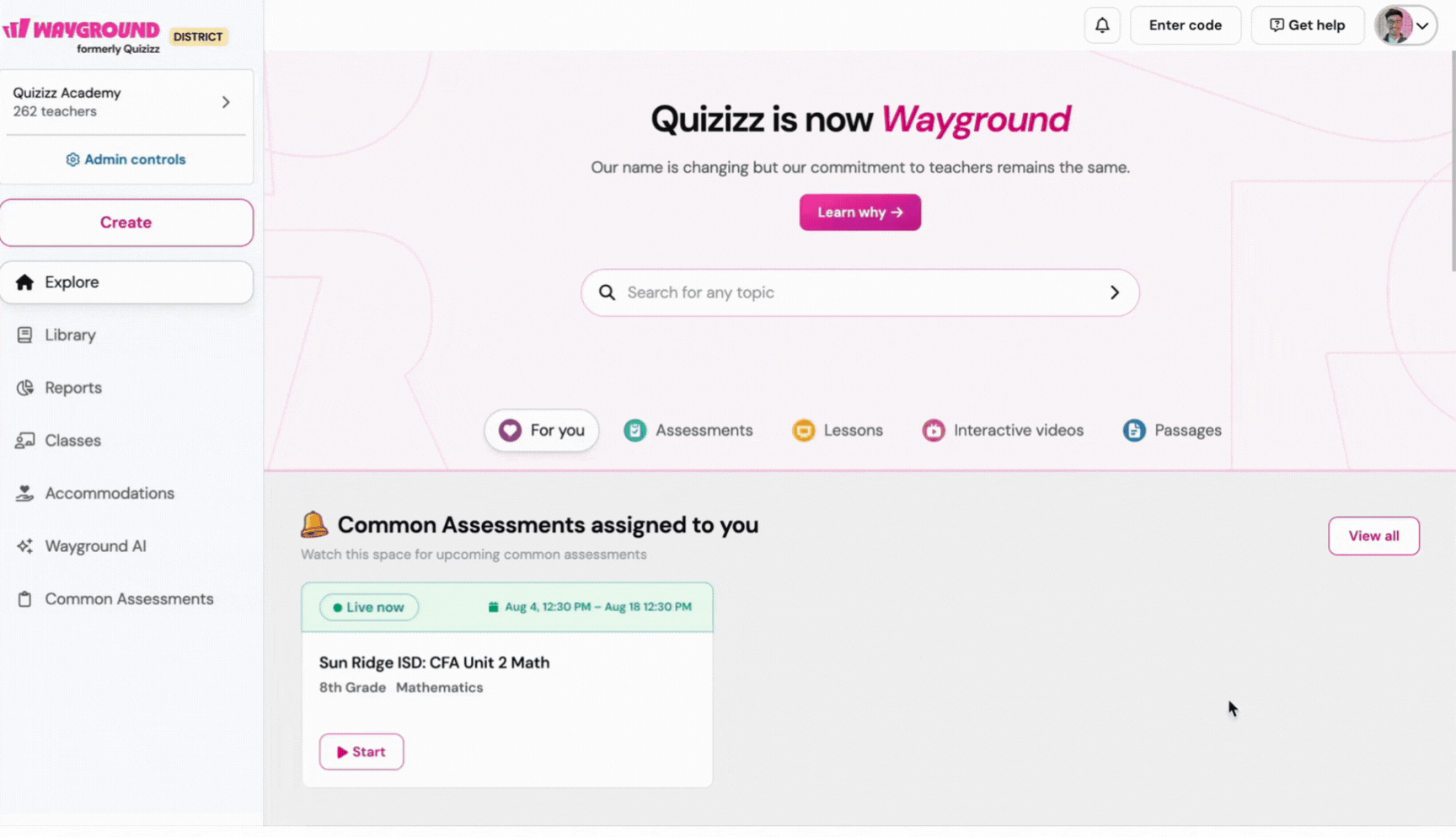1456x837 pixels.
Task: Click 'formerly Quizizz' text
Action: coord(118,49)
